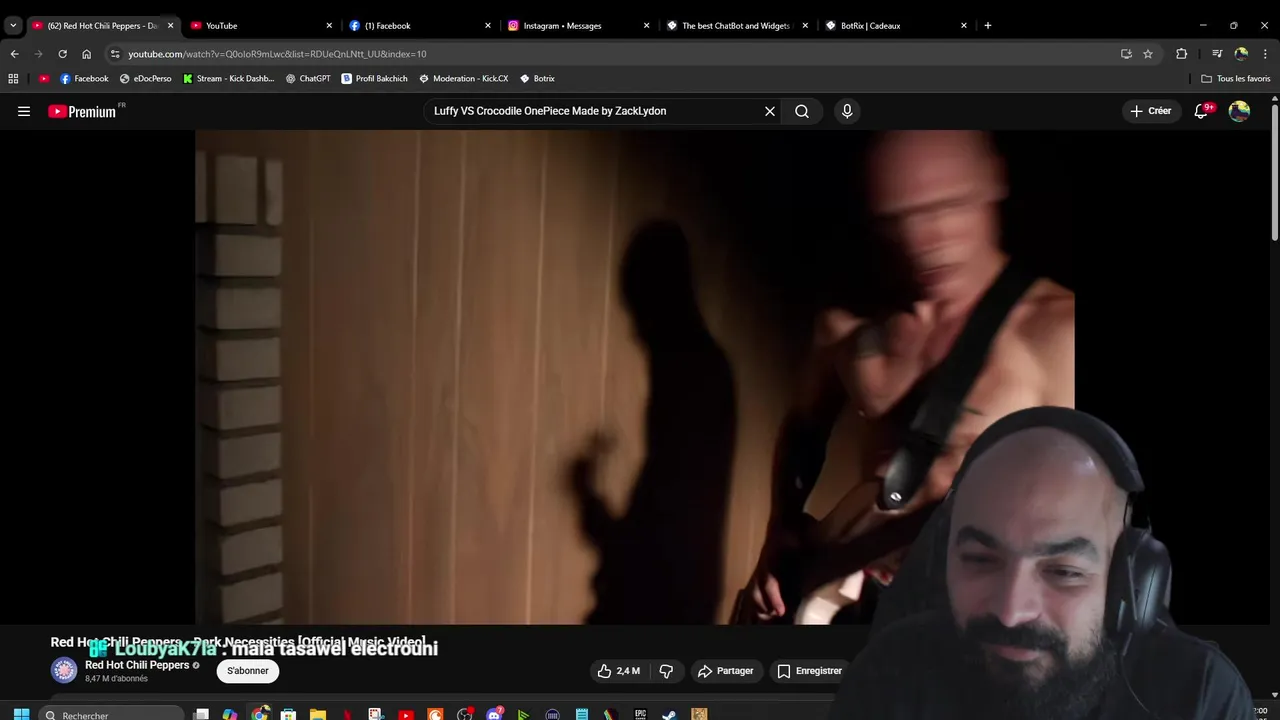Open the Chrome profile avatar
Image resolution: width=1280 pixels, height=720 pixels.
tap(1241, 54)
